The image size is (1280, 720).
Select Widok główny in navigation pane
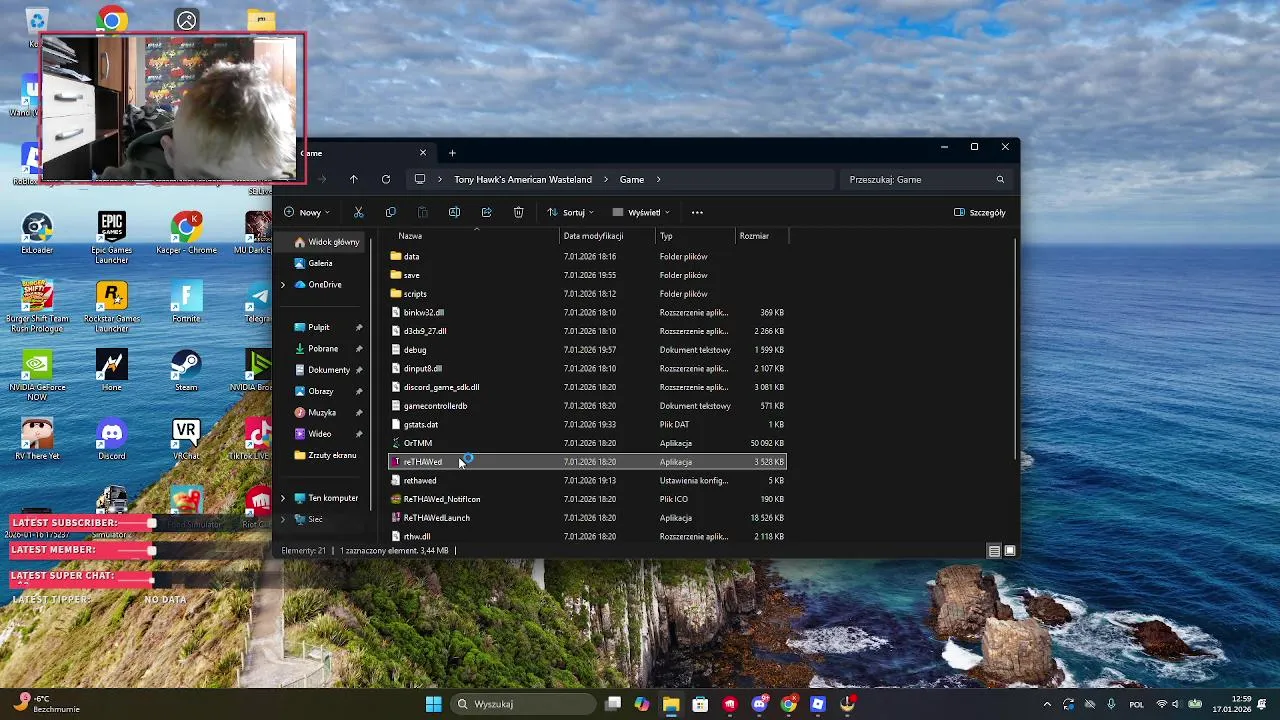pyautogui.click(x=326, y=242)
